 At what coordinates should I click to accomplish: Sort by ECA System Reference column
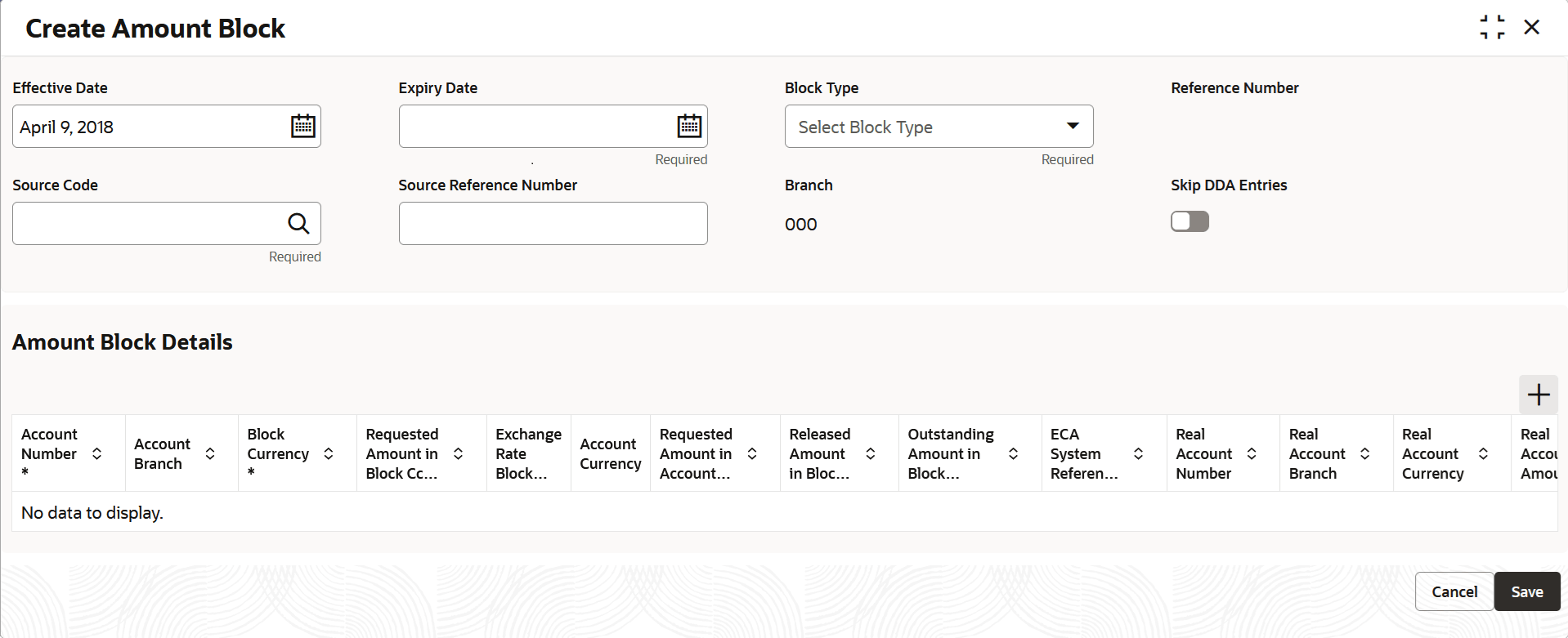click(1138, 453)
